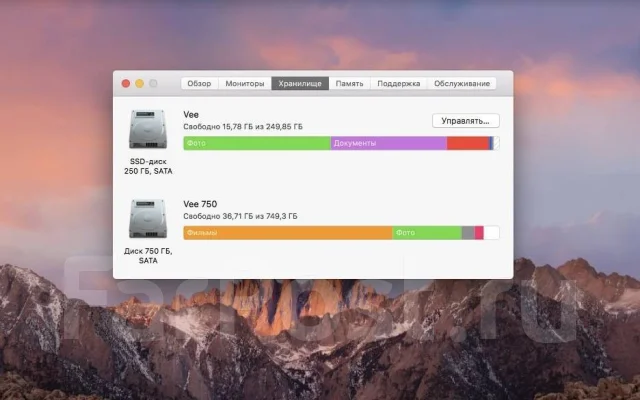Click the purple Документы storage segment
640x400 pixels.
389,143
